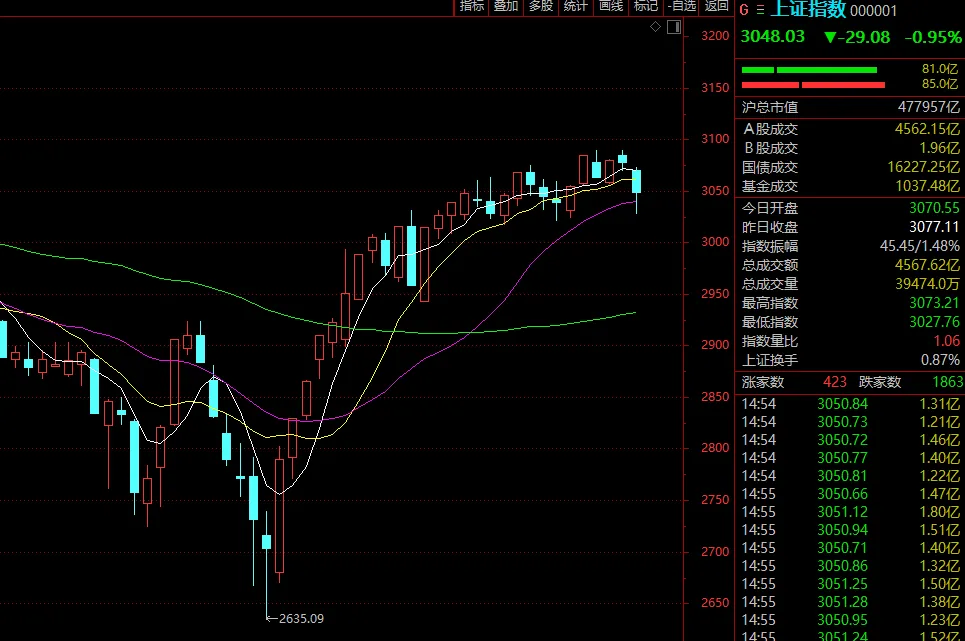Click today's open value 3070.55

point(934,208)
